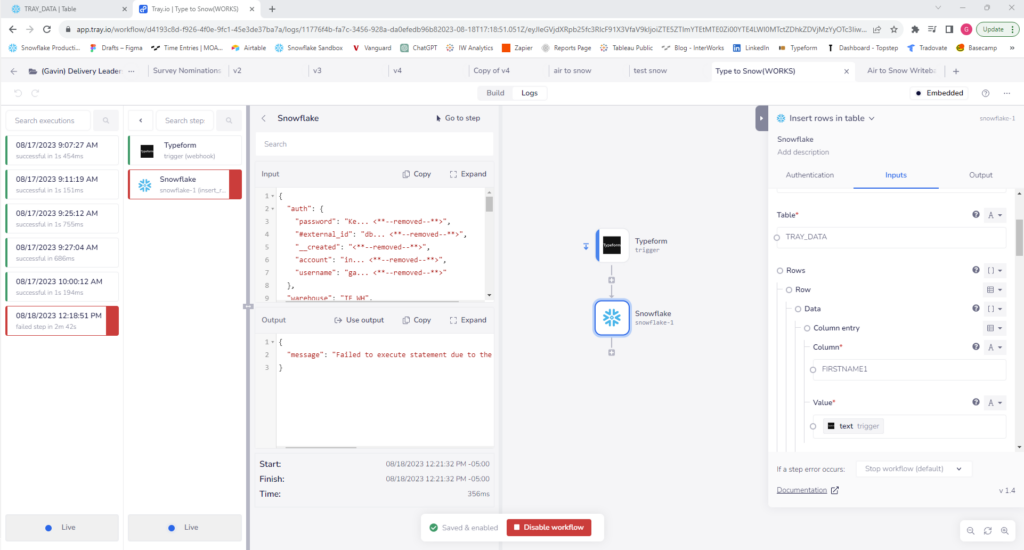Open the Output tab in properties

[x=980, y=175]
